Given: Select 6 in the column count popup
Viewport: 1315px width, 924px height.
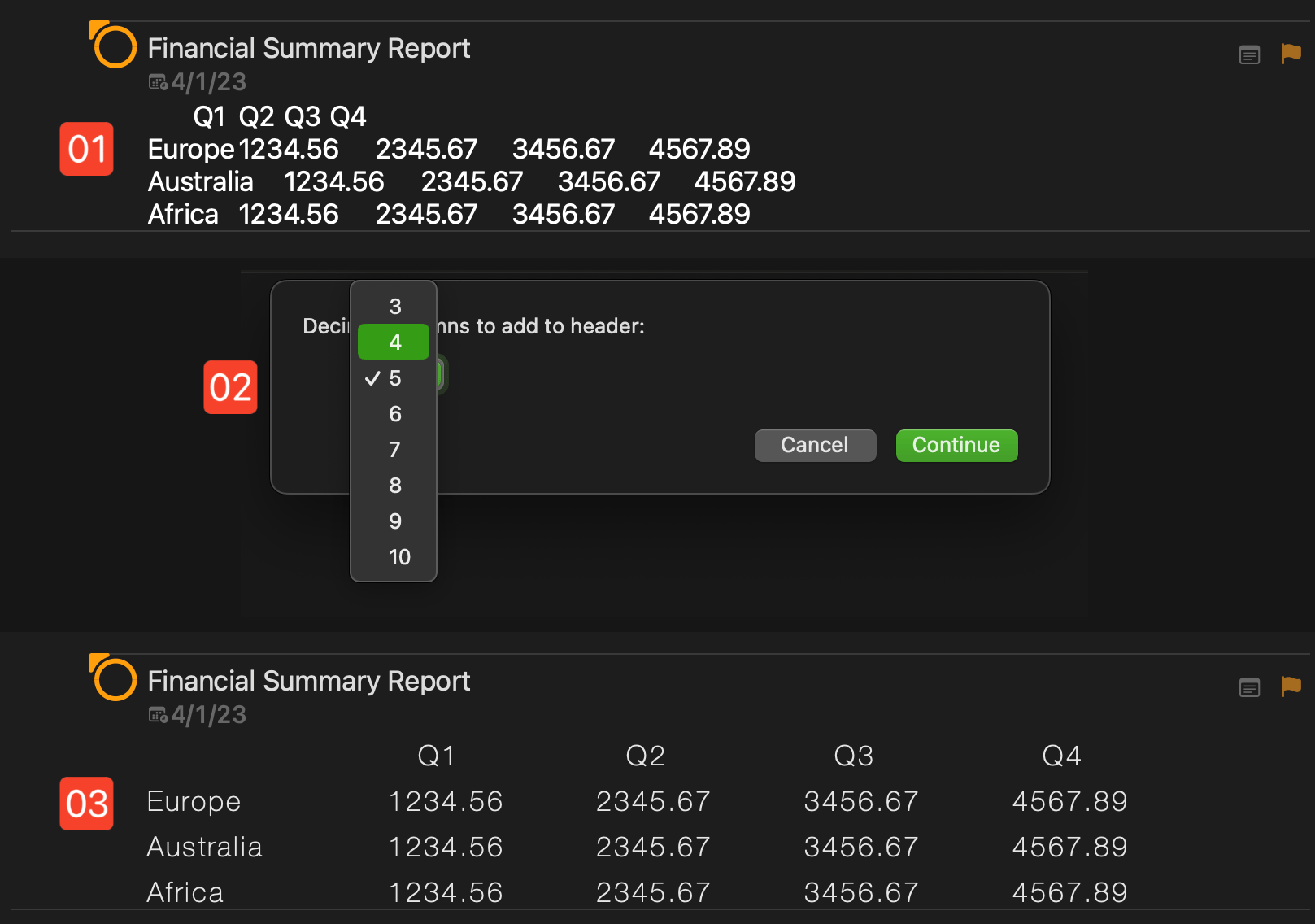Looking at the screenshot, I should pyautogui.click(x=394, y=414).
